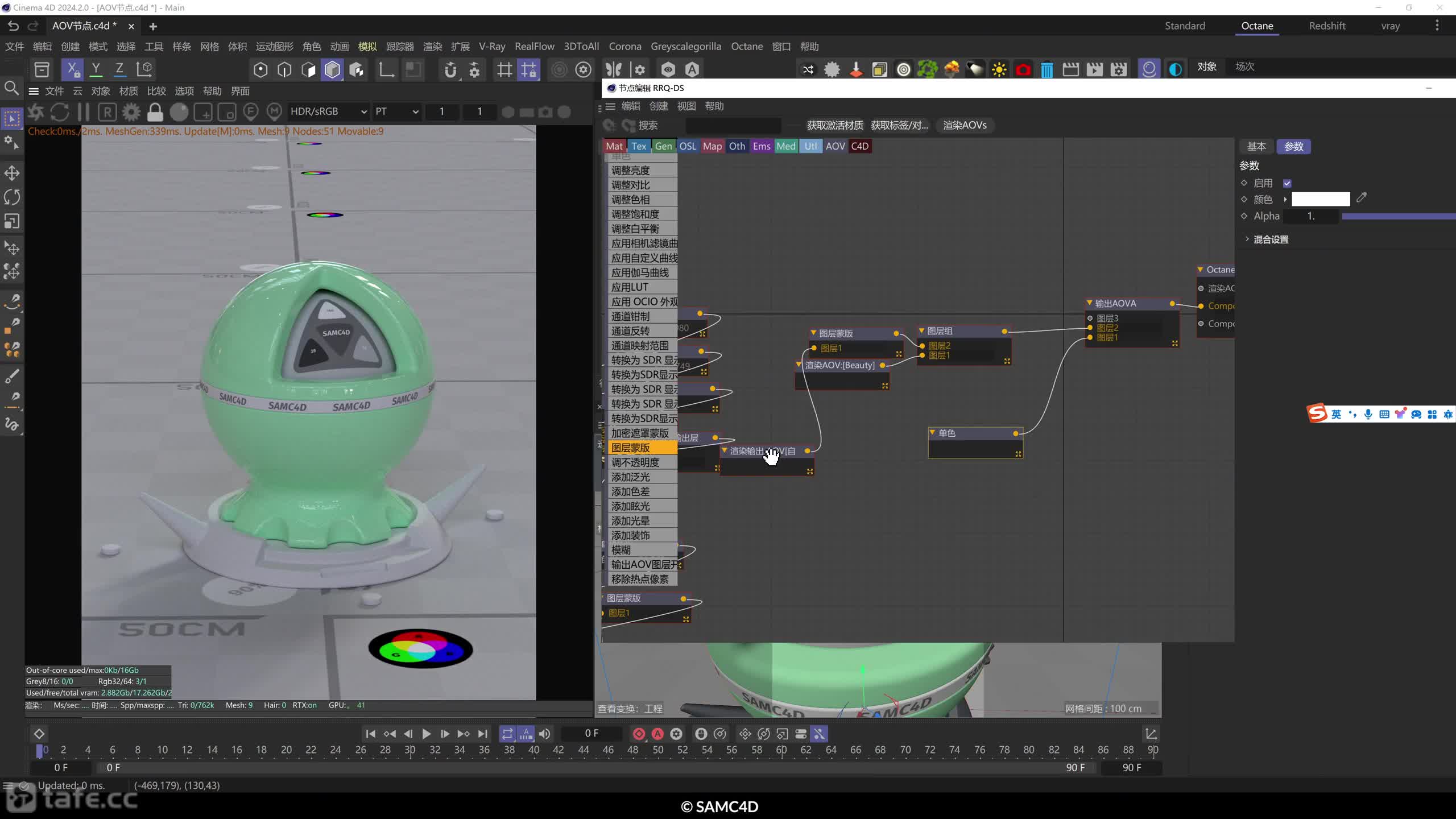Collapse the 图层蒙版 node in the center
The width and height of the screenshot is (1456, 819).
point(813,333)
